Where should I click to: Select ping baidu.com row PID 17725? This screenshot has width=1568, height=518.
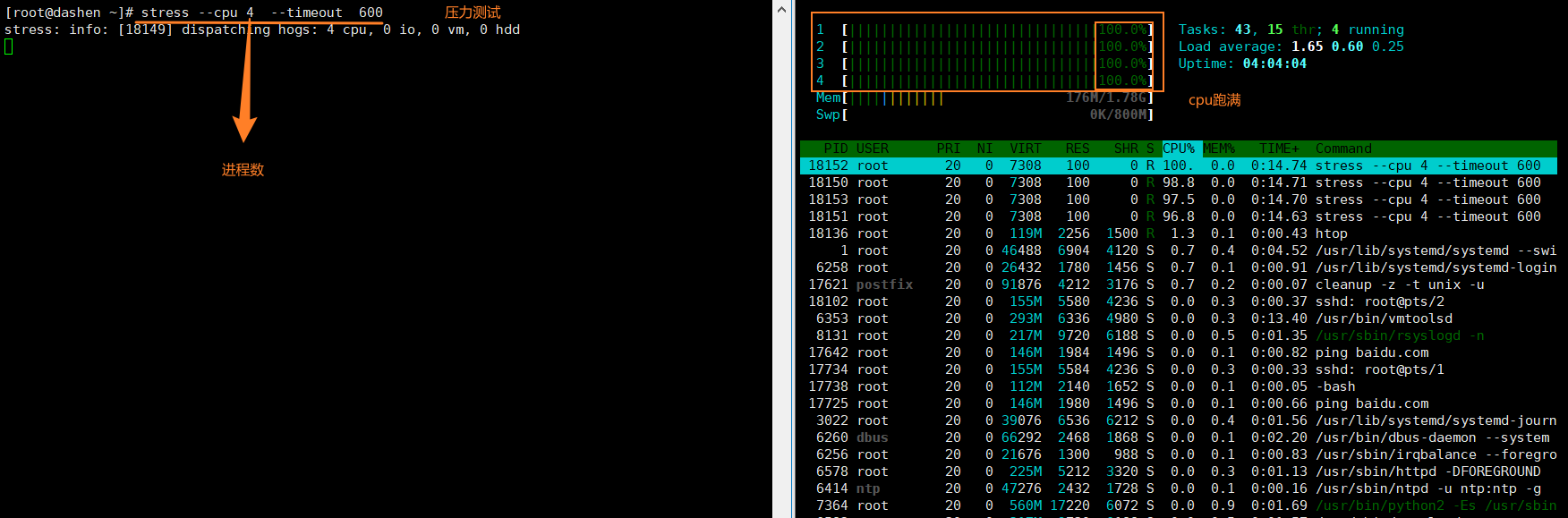(x=1179, y=403)
